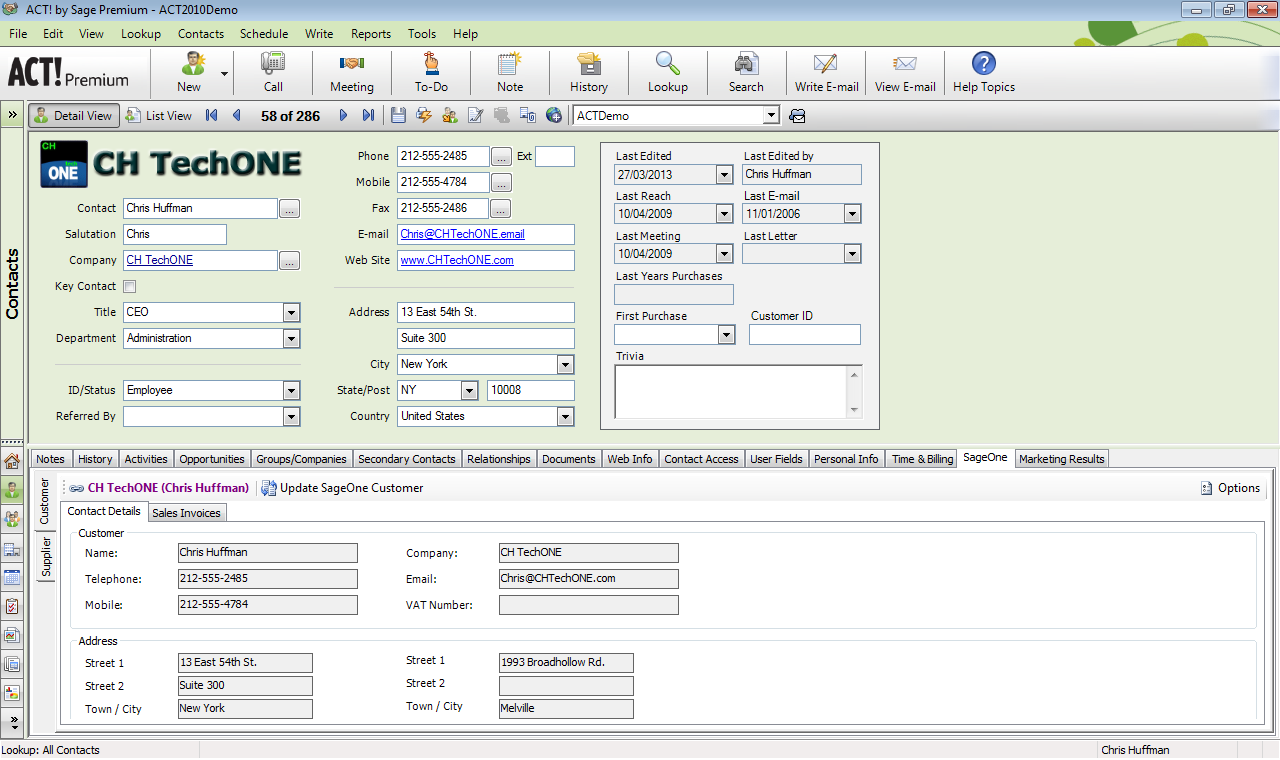Open the Marketing Results tab

(x=1062, y=459)
